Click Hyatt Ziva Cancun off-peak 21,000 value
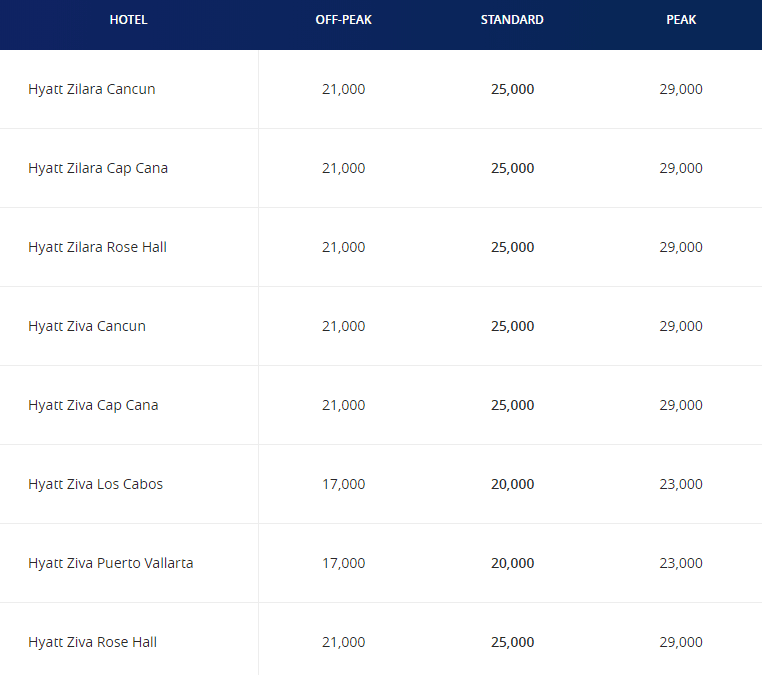The image size is (762, 675). [343, 326]
